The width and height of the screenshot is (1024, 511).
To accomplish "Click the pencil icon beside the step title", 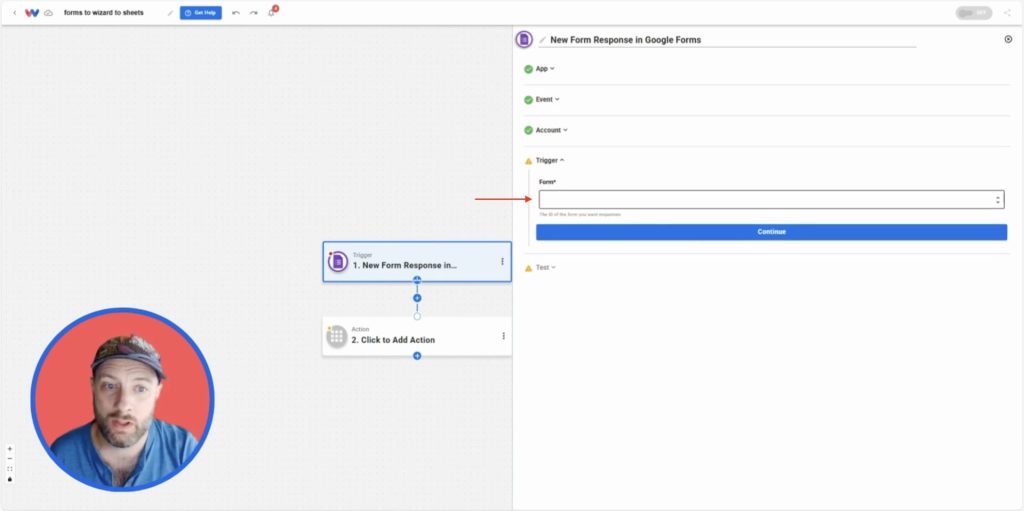I will click(x=543, y=39).
